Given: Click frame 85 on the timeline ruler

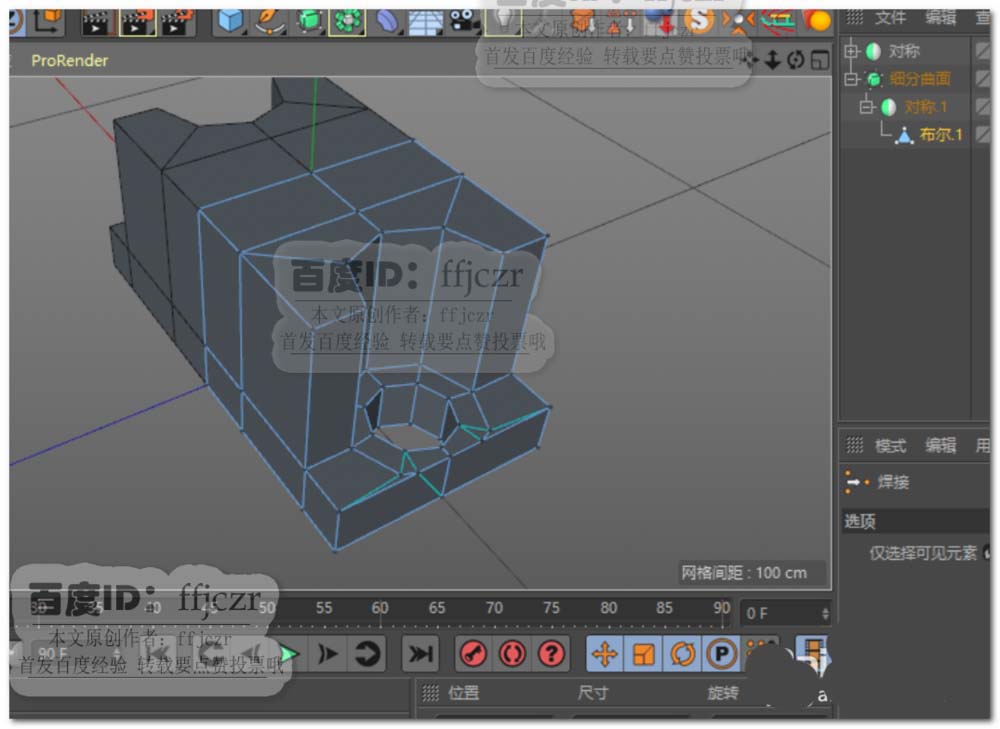Looking at the screenshot, I should [x=665, y=608].
